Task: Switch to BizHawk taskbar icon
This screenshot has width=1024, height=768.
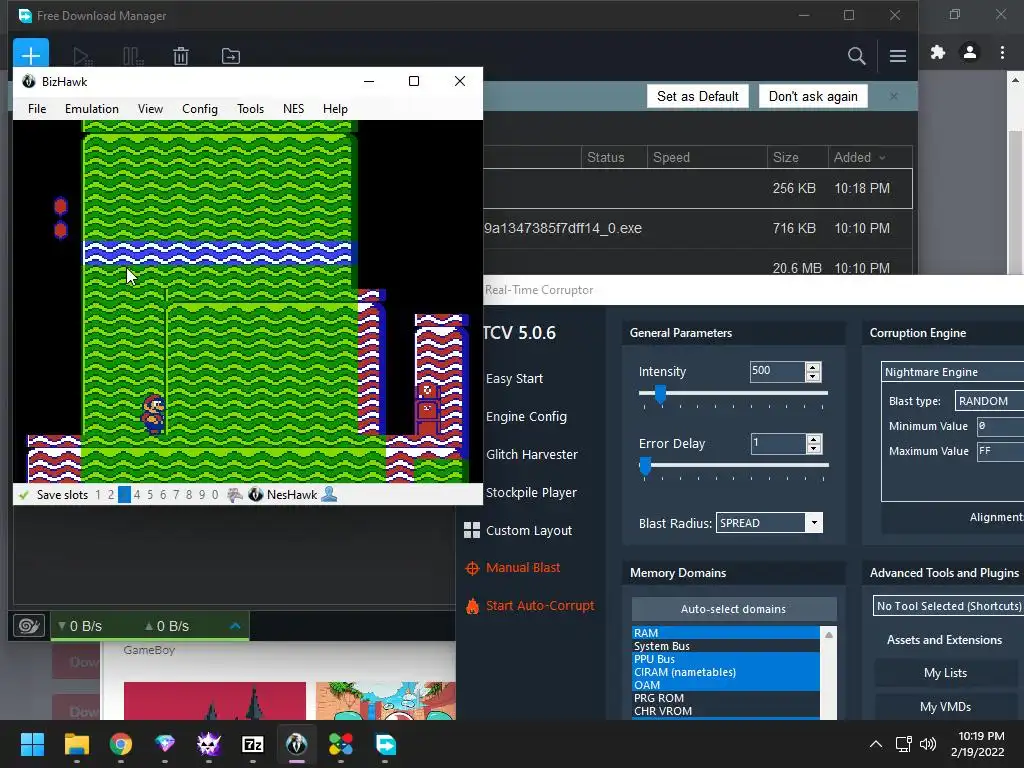Action: [296, 744]
